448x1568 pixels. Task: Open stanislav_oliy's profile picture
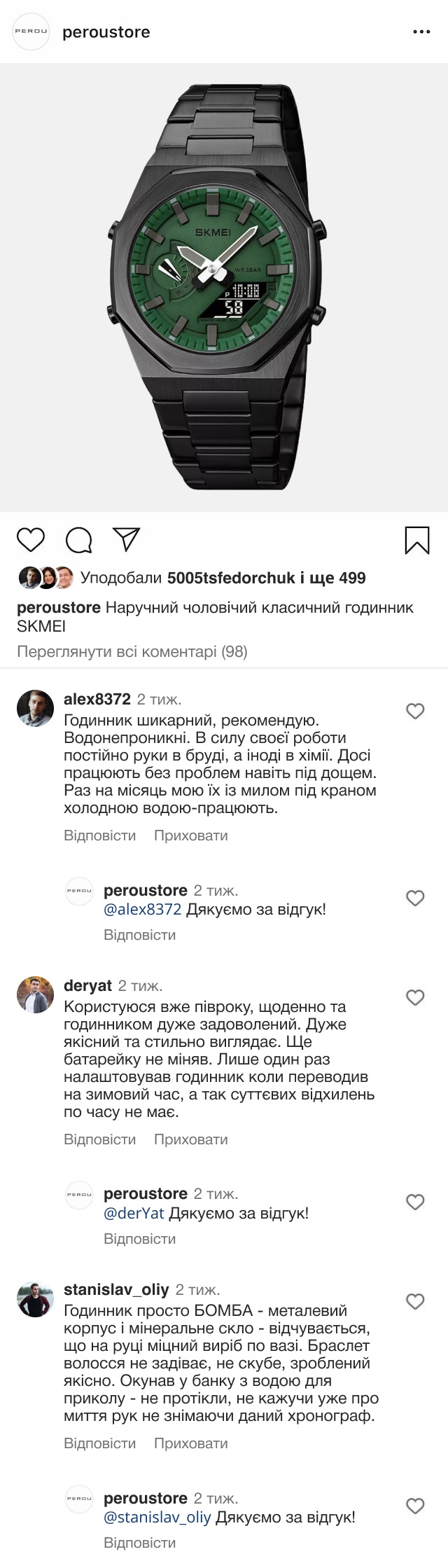click(35, 1299)
